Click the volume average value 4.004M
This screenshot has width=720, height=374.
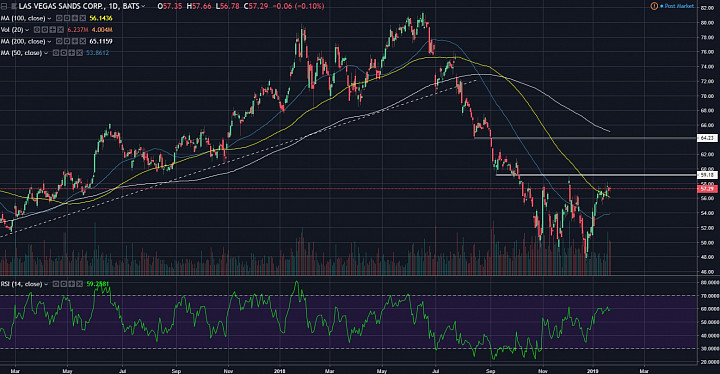click(102, 29)
